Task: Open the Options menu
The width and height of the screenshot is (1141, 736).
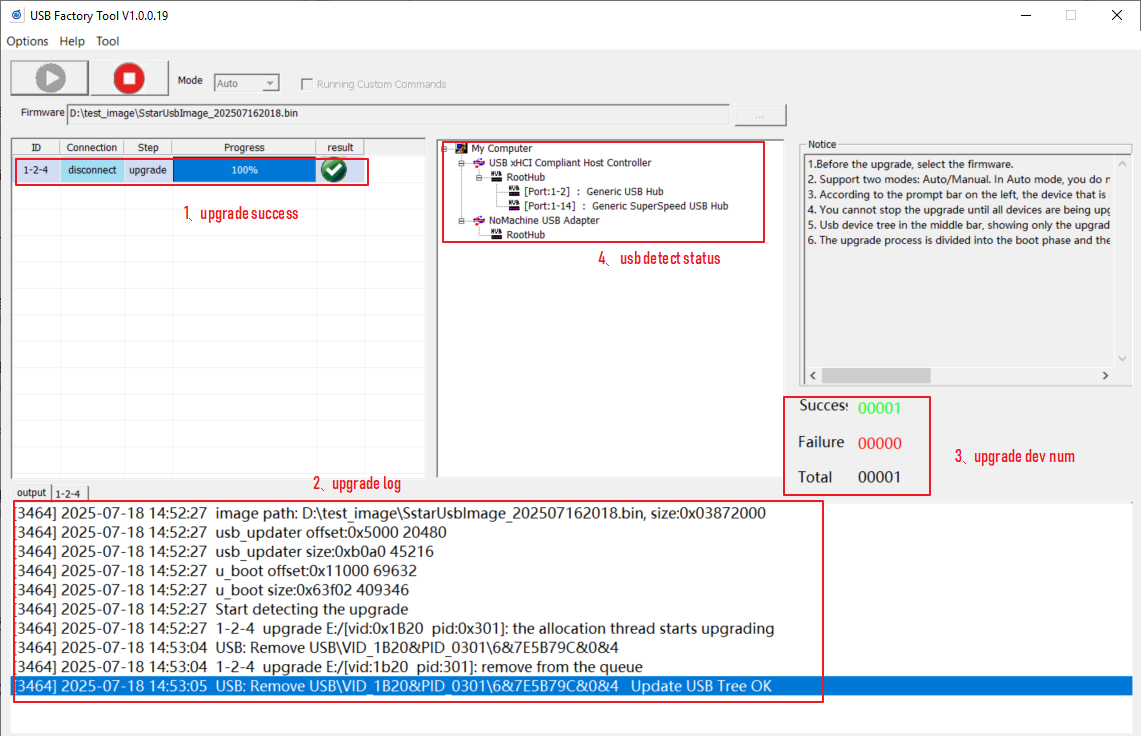Action: point(27,41)
